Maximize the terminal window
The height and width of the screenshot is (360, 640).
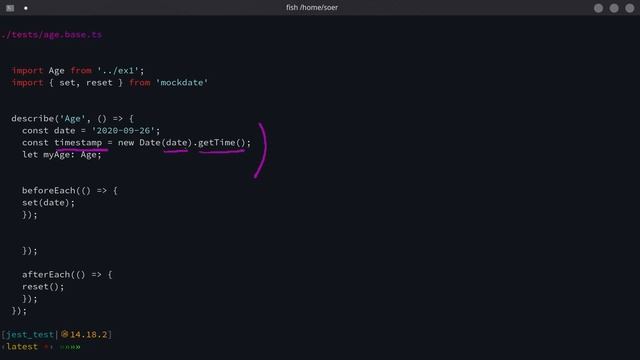coord(614,8)
